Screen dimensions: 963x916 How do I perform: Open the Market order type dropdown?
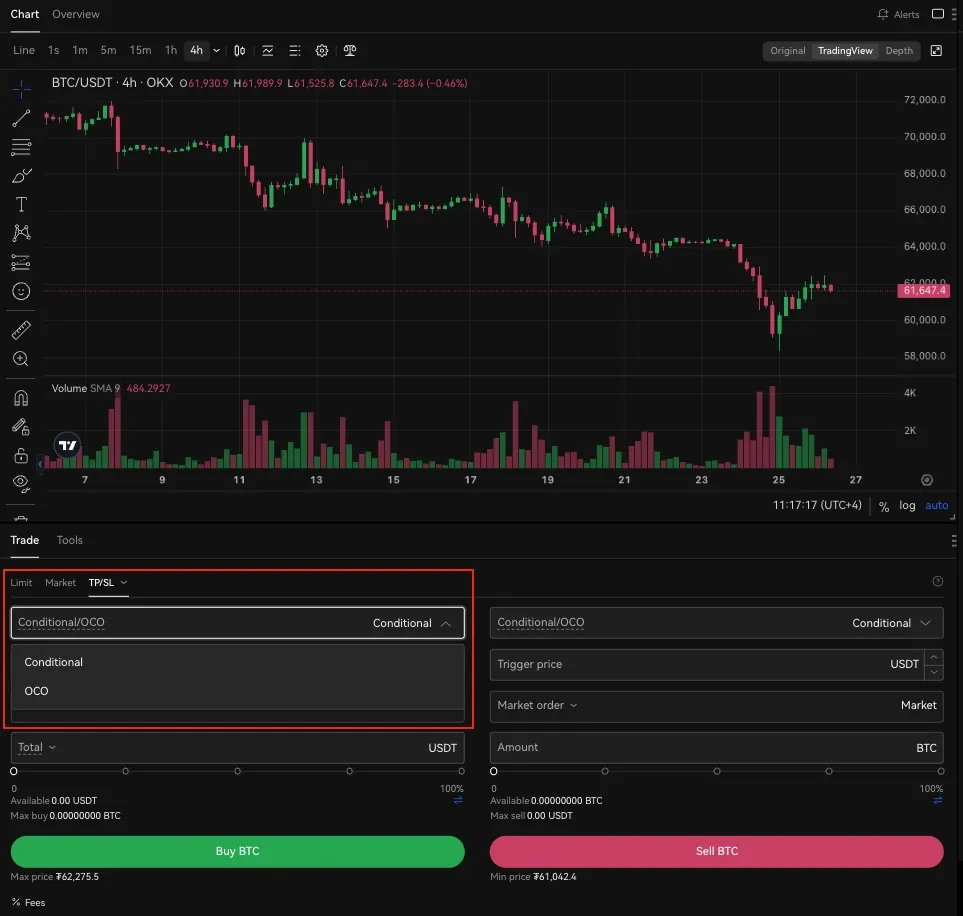(537, 705)
